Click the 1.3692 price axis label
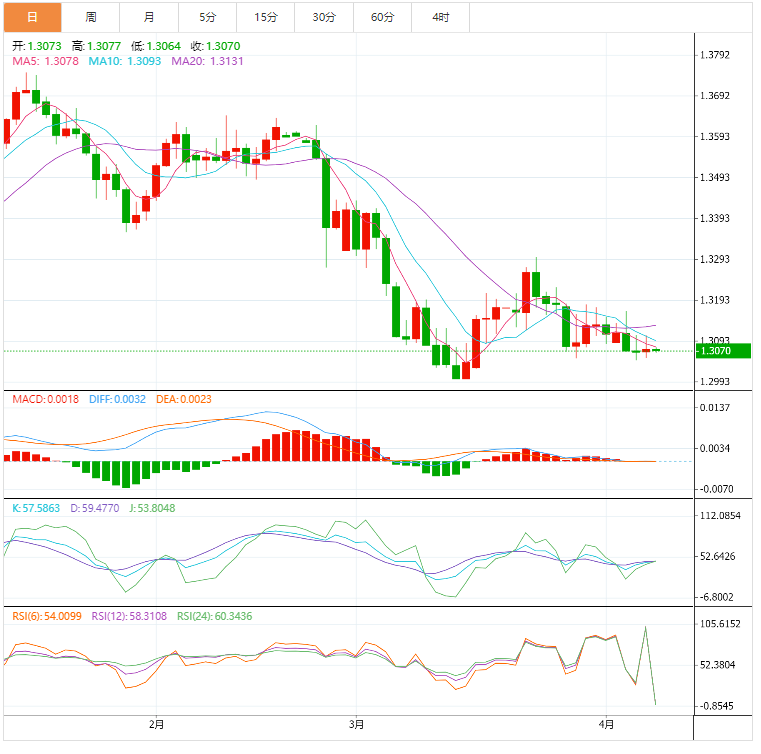 pyautogui.click(x=714, y=96)
